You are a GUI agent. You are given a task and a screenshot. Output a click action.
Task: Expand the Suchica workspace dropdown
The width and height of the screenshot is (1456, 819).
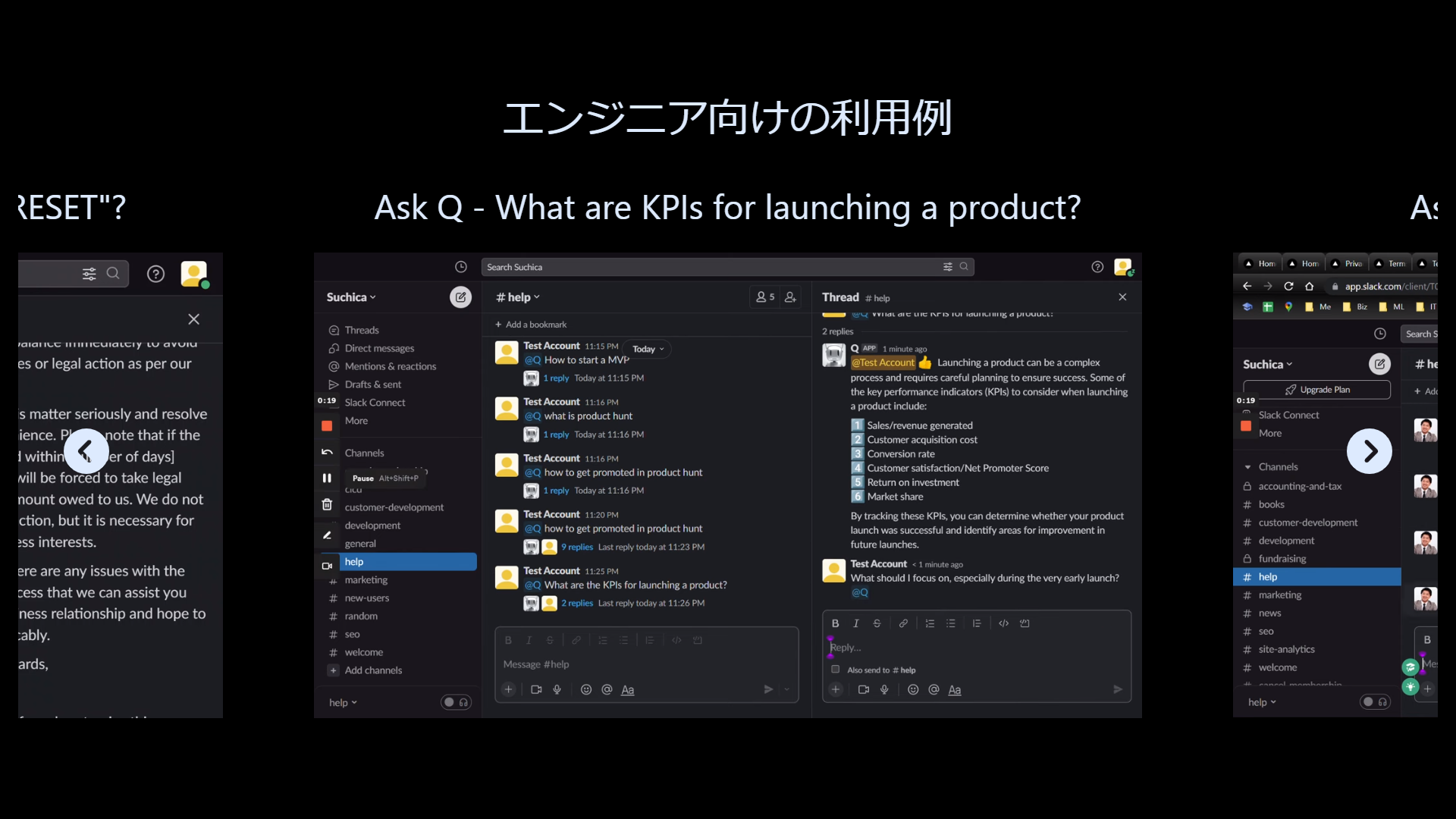coord(351,297)
